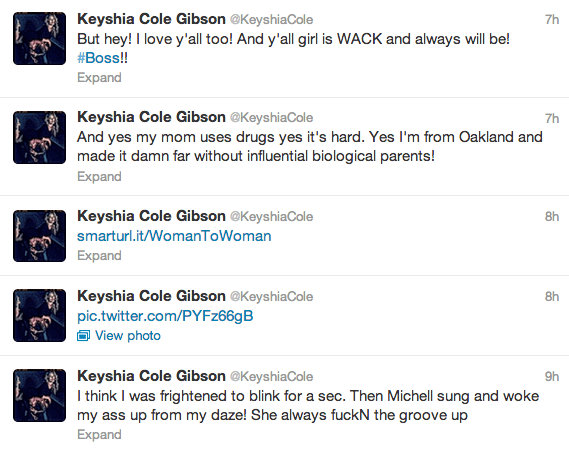Click the View photo link

point(128,336)
